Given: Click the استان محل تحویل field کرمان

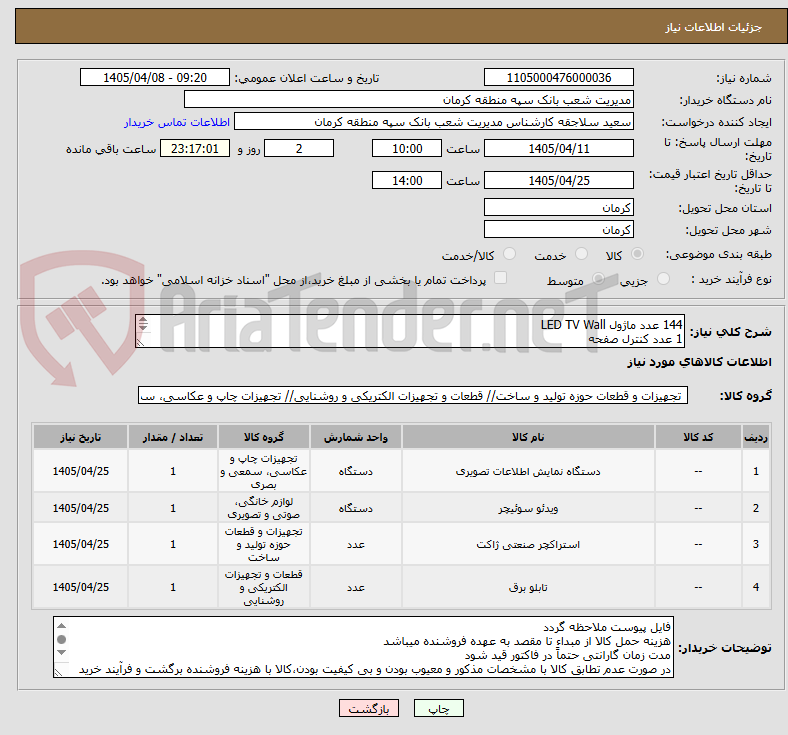Looking at the screenshot, I should coord(558,207).
